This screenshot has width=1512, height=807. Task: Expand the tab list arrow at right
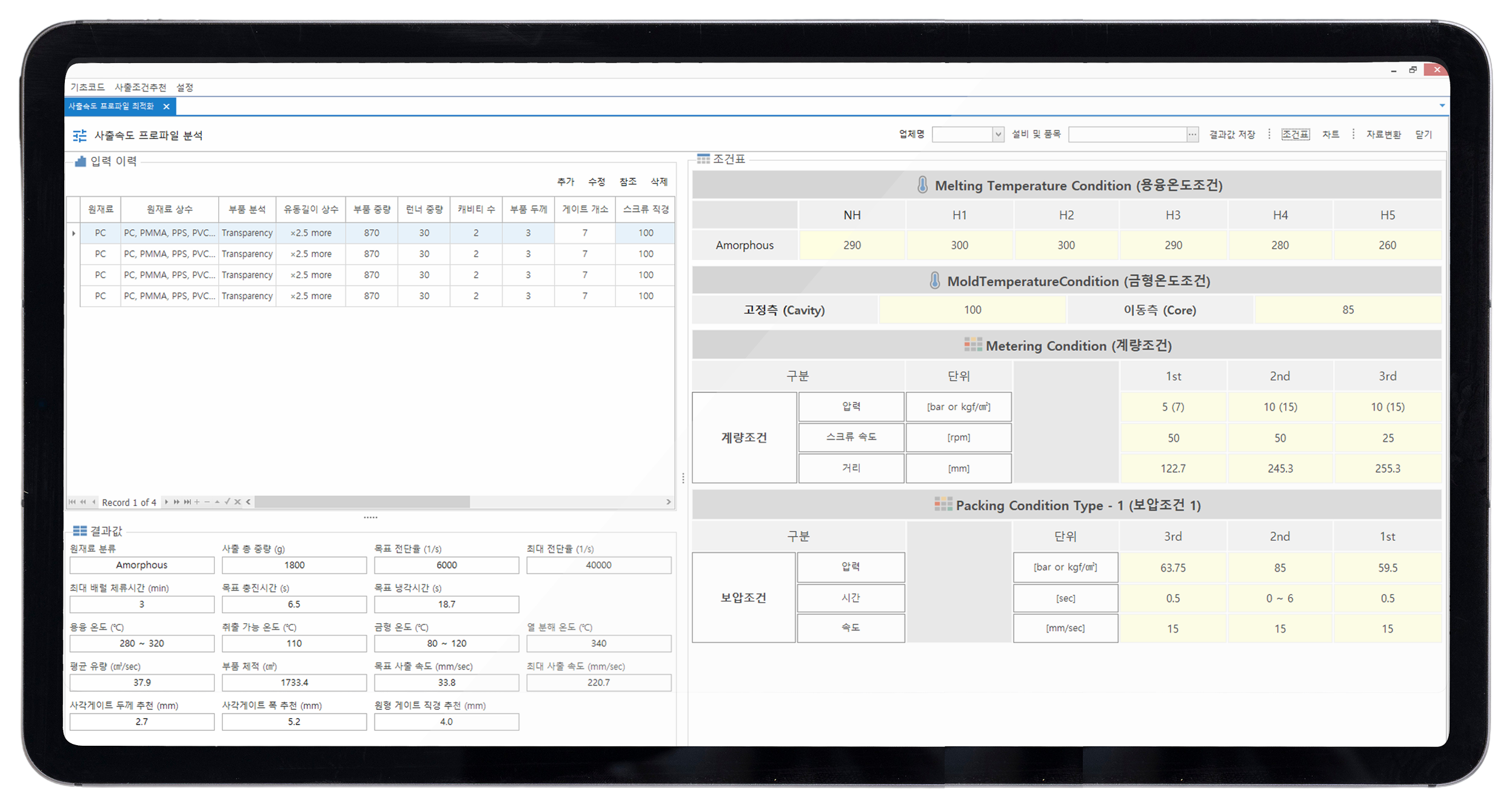click(x=1442, y=106)
